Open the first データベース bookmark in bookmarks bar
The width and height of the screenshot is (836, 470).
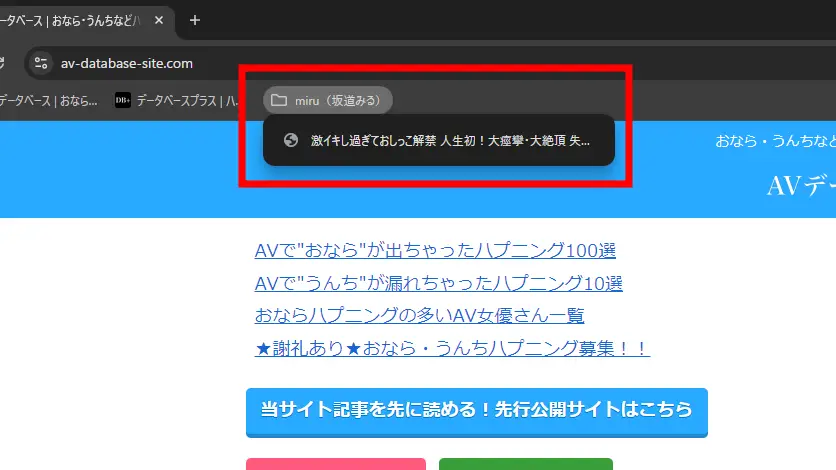49,100
